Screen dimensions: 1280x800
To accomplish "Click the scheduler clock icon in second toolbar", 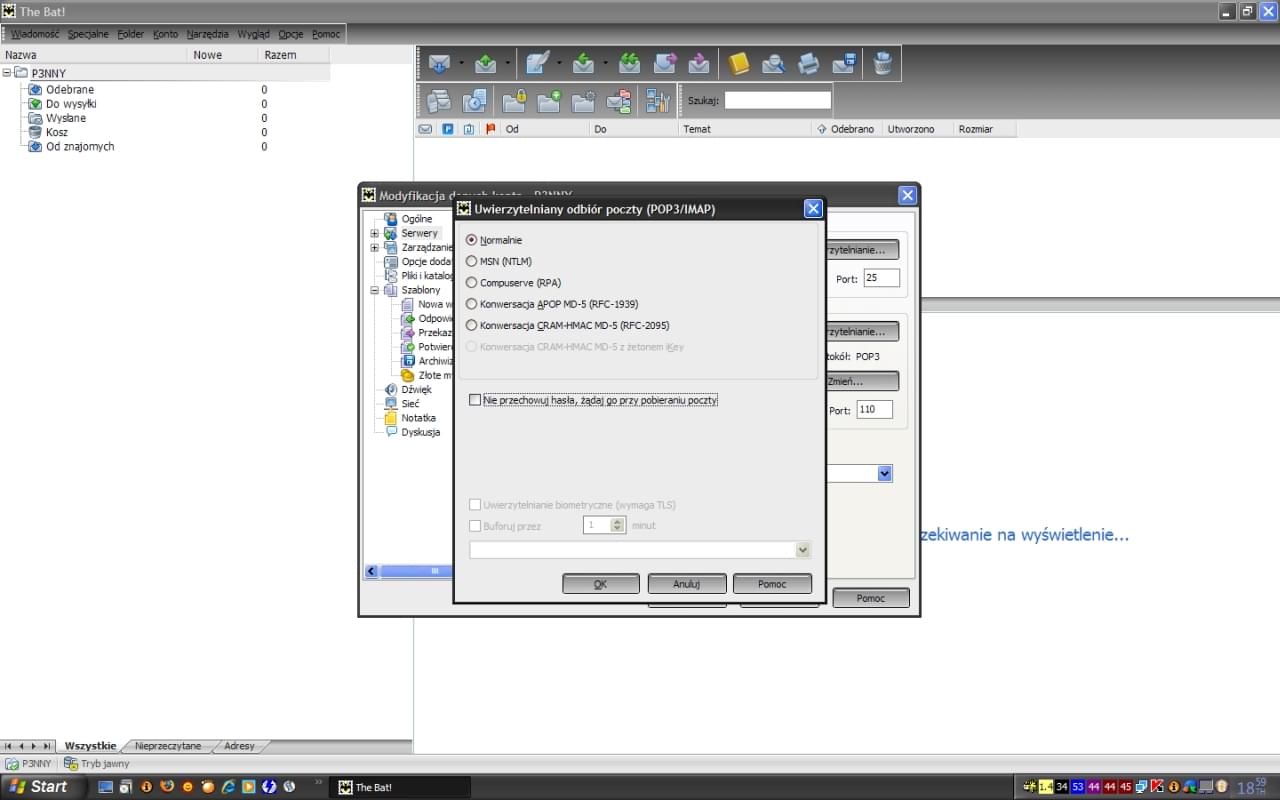I will (474, 100).
